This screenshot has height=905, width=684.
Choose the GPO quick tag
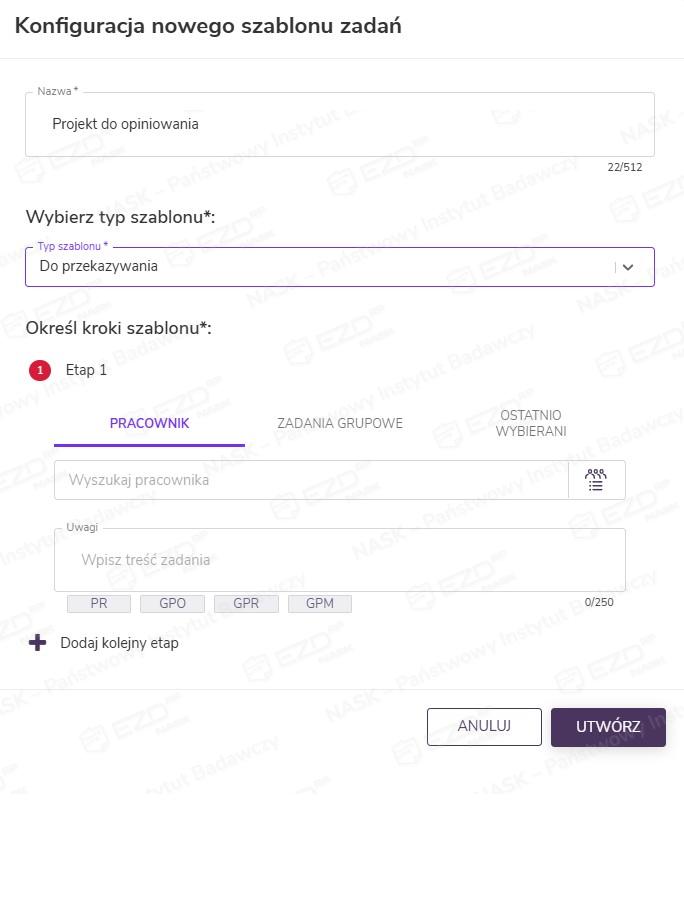pos(172,604)
